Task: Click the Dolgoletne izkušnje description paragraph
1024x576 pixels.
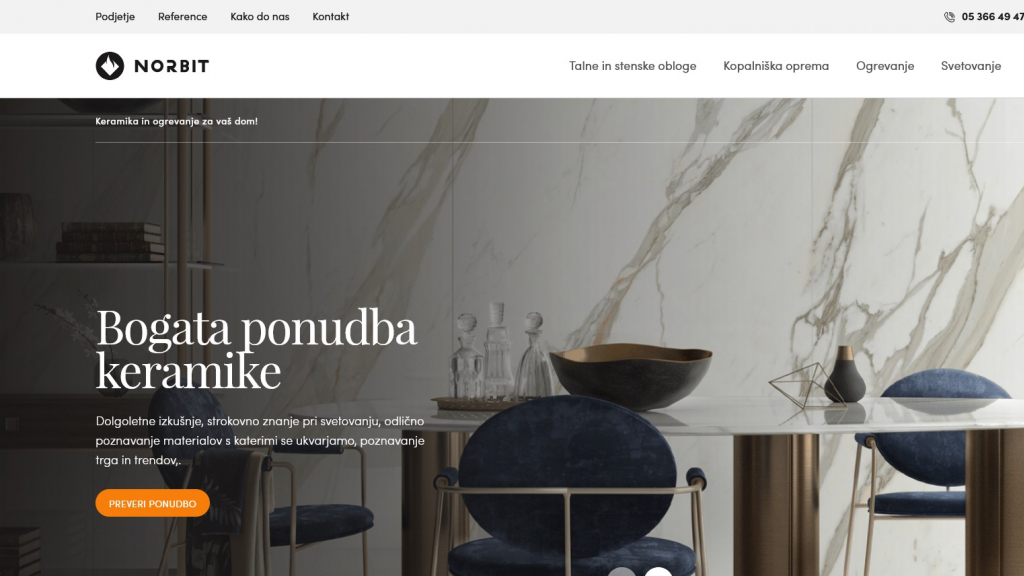Action: tap(260, 441)
